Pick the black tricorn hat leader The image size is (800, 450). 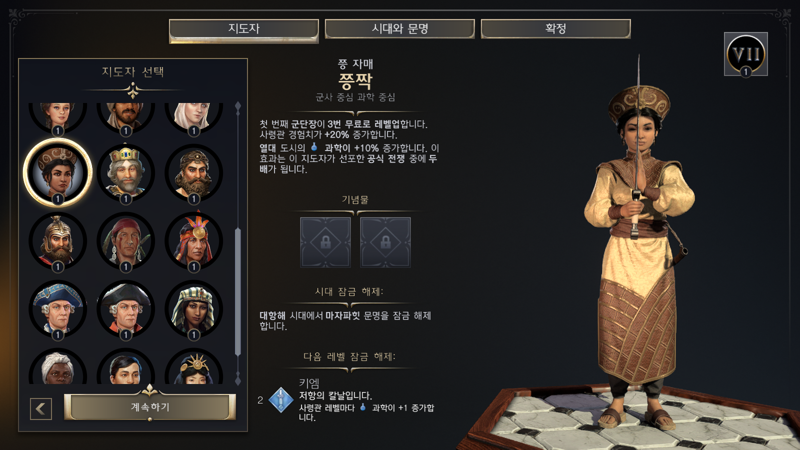(126, 309)
